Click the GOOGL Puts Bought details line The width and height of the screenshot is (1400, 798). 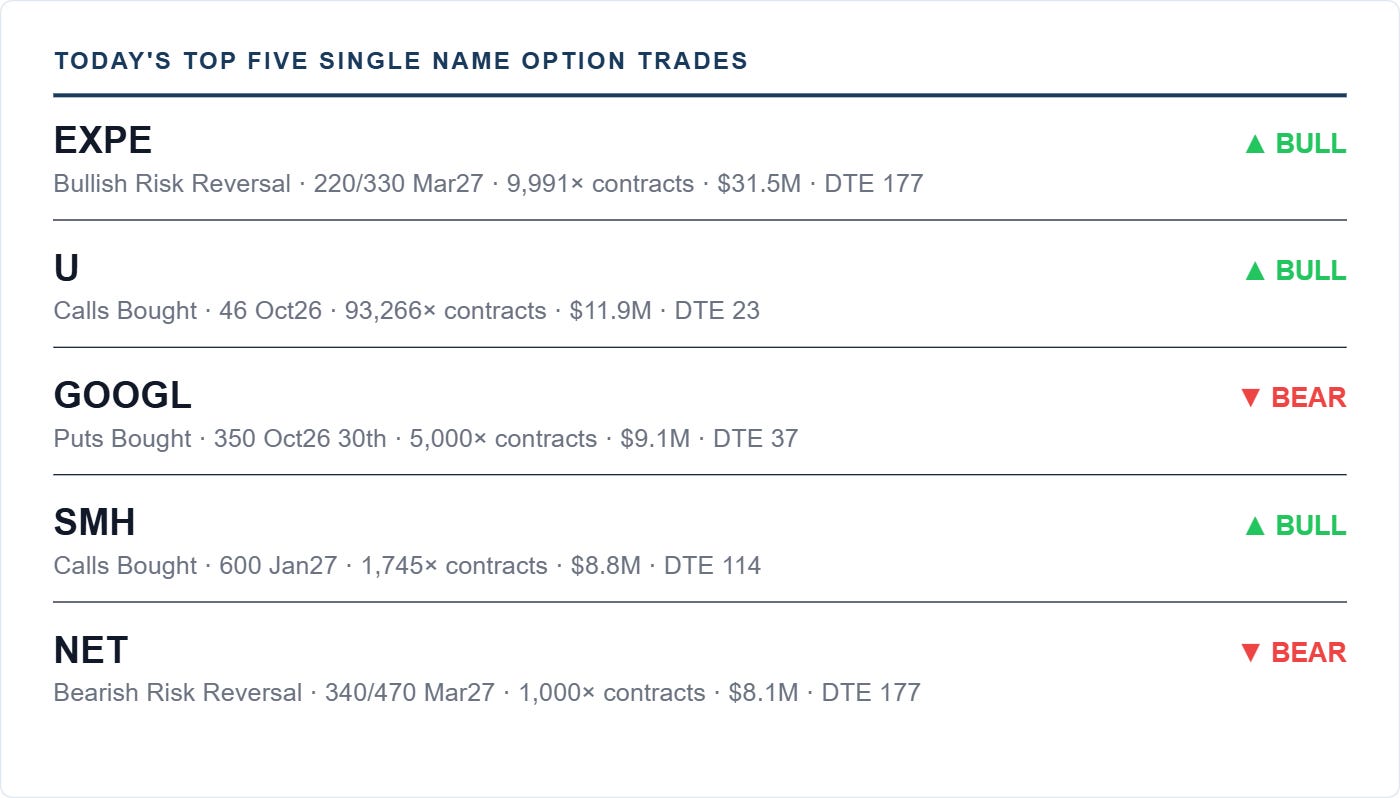426,439
